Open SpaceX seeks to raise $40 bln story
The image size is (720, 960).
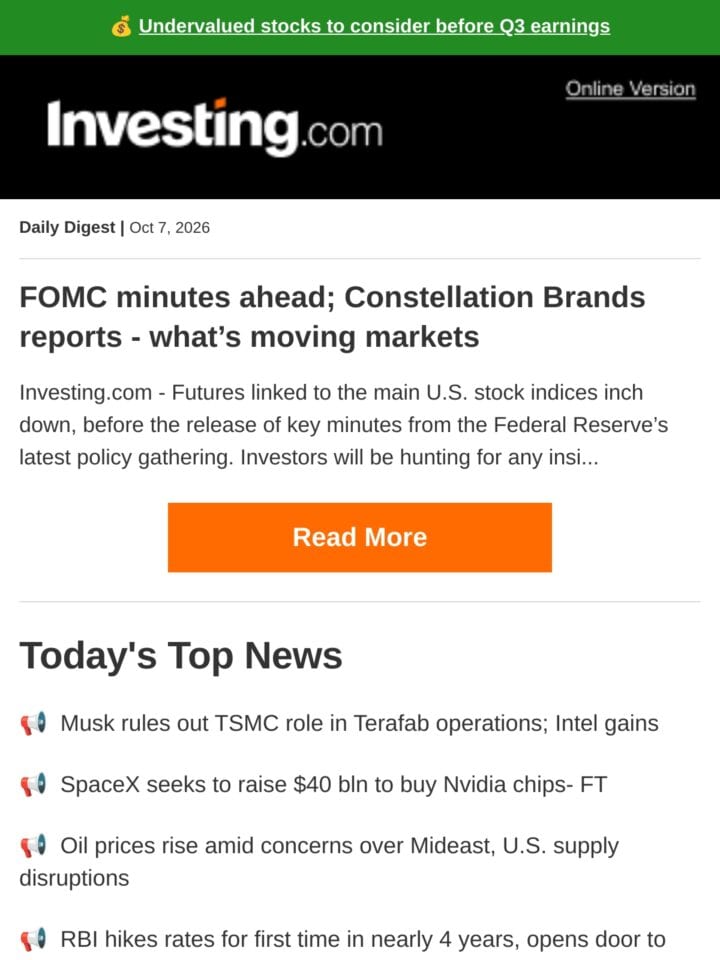click(x=333, y=784)
